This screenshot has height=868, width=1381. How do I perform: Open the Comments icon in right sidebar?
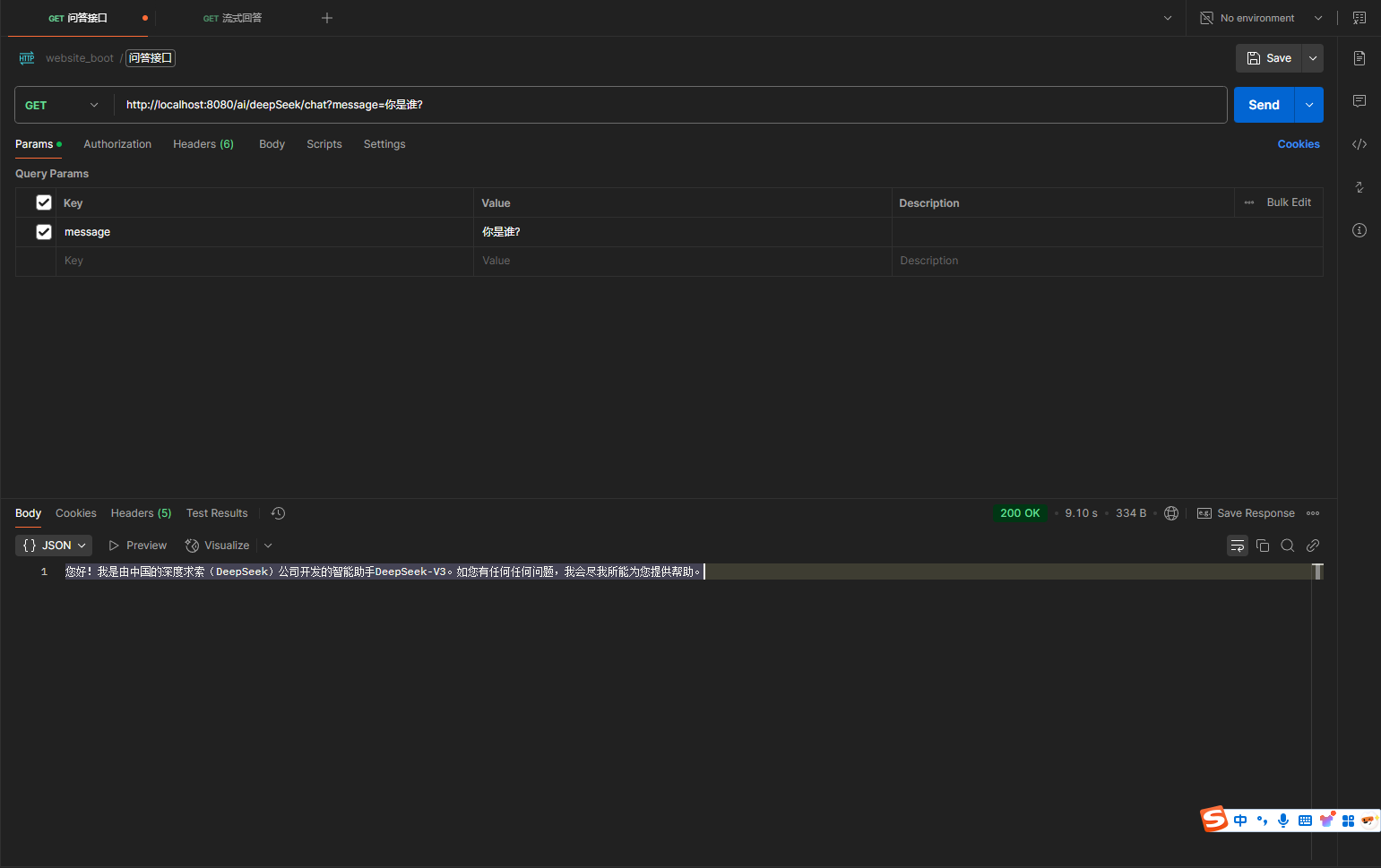pyautogui.click(x=1359, y=101)
